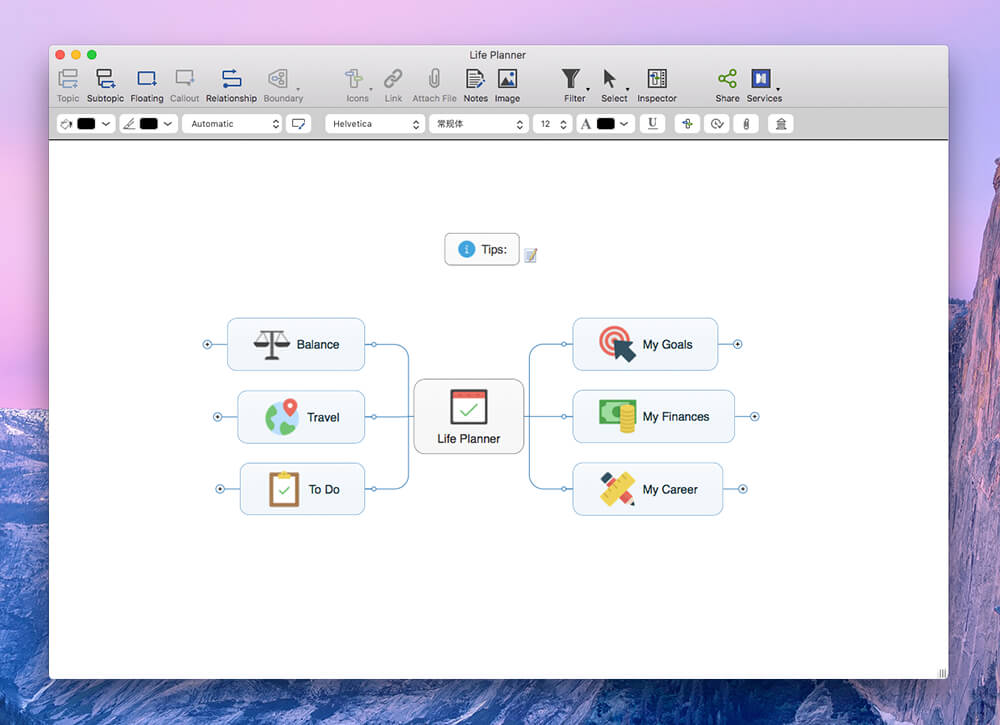Open the line color dropdown arrow

[168, 124]
